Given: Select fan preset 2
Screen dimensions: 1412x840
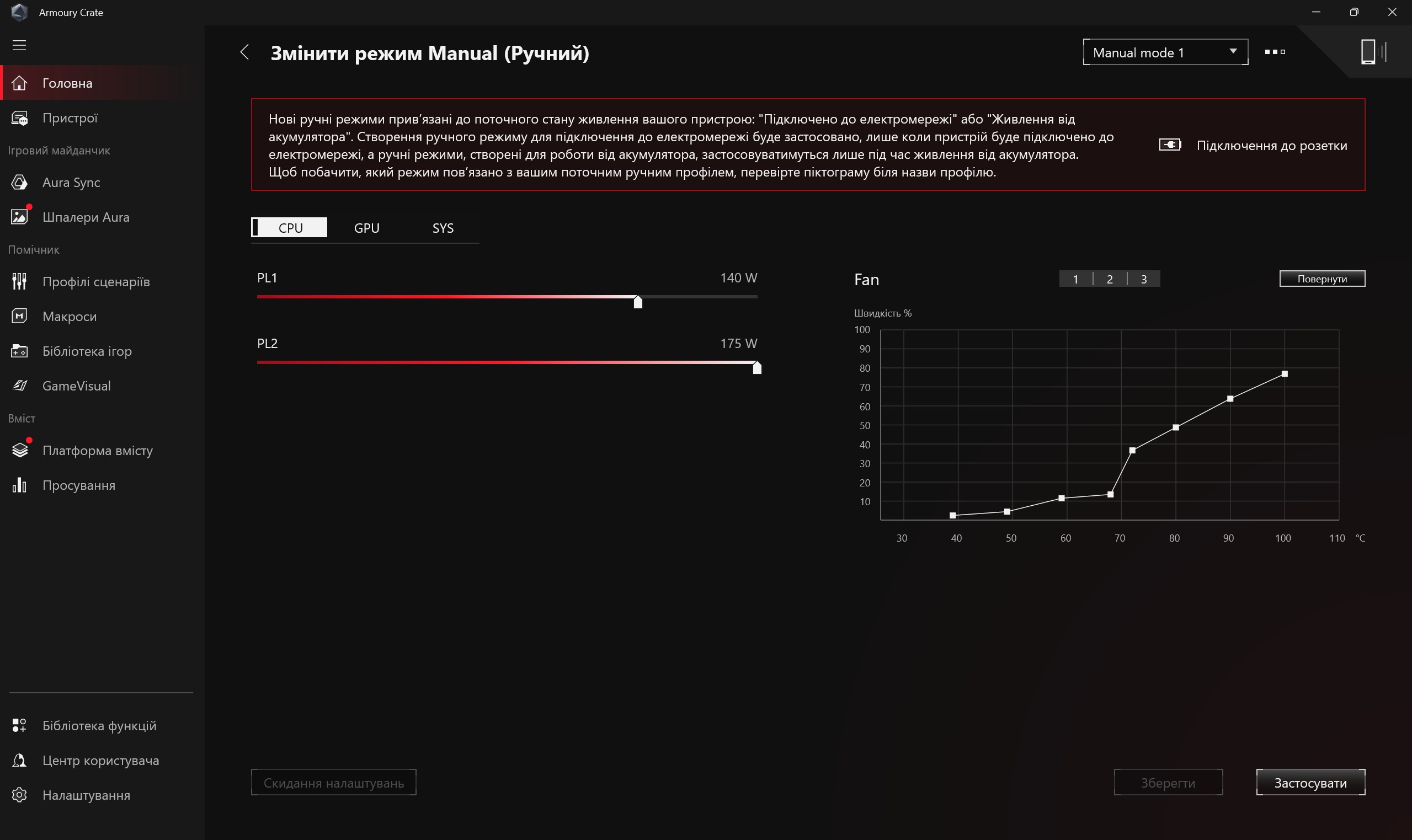Looking at the screenshot, I should 1109,279.
